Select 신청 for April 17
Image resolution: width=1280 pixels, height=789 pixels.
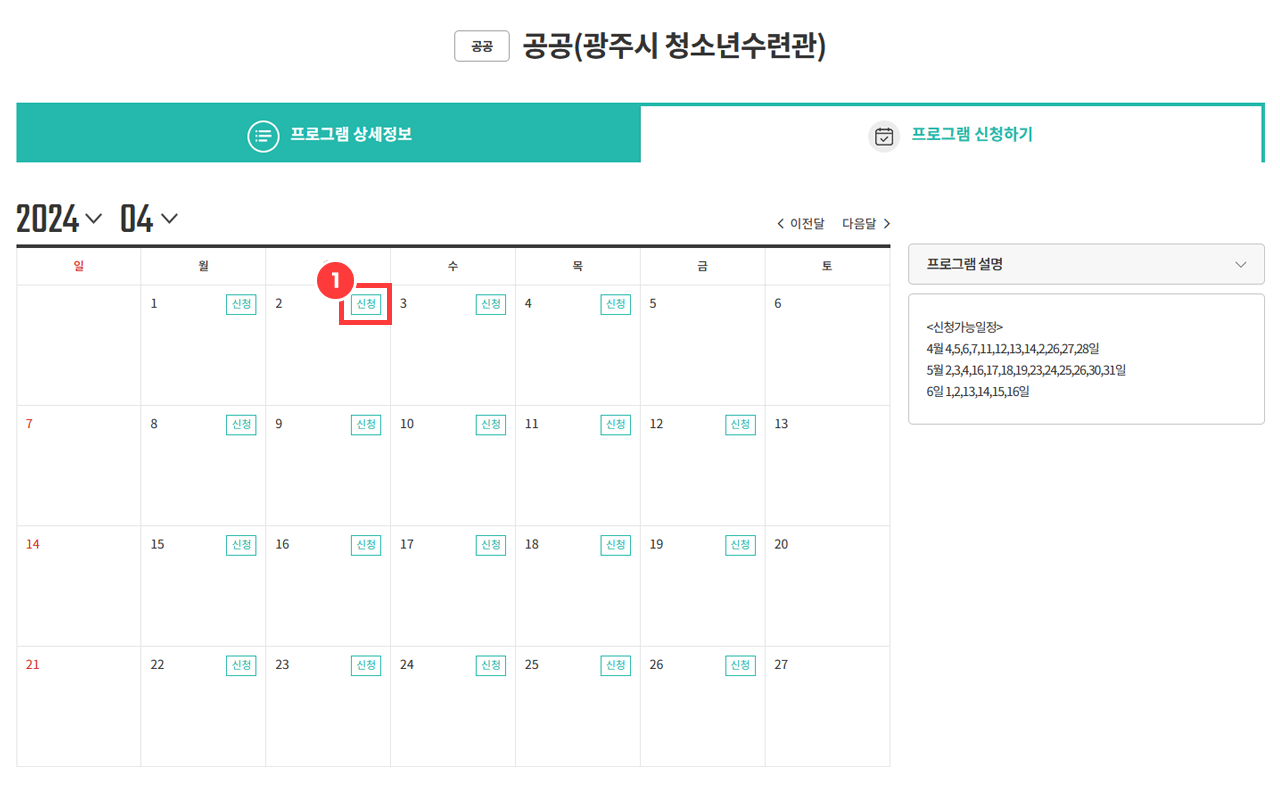click(x=491, y=545)
